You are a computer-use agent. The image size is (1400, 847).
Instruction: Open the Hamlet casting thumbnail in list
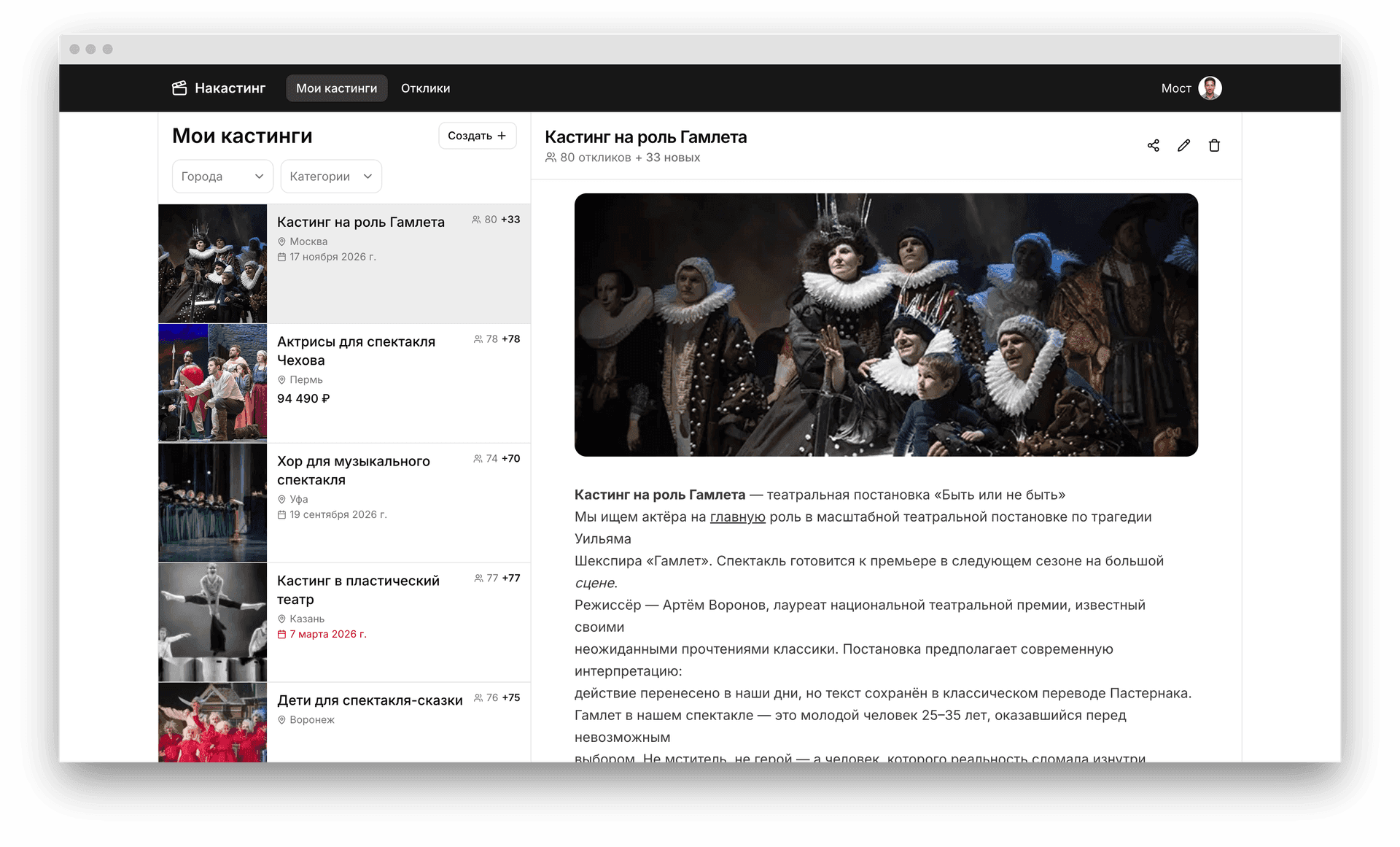tap(212, 263)
